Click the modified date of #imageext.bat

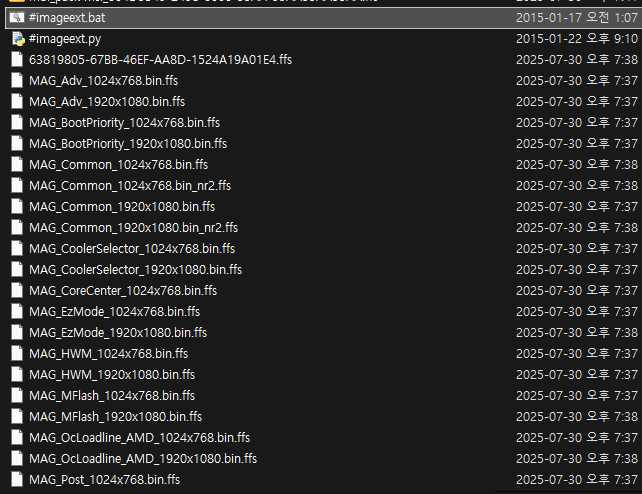(x=577, y=18)
